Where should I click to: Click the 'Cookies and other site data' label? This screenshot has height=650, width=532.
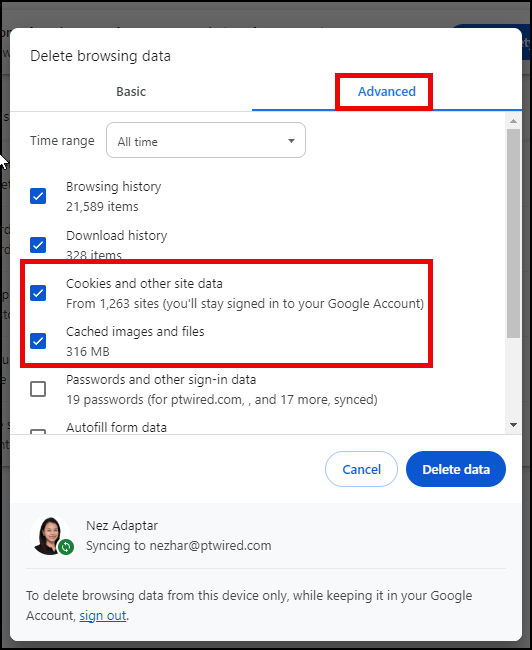(x=144, y=284)
